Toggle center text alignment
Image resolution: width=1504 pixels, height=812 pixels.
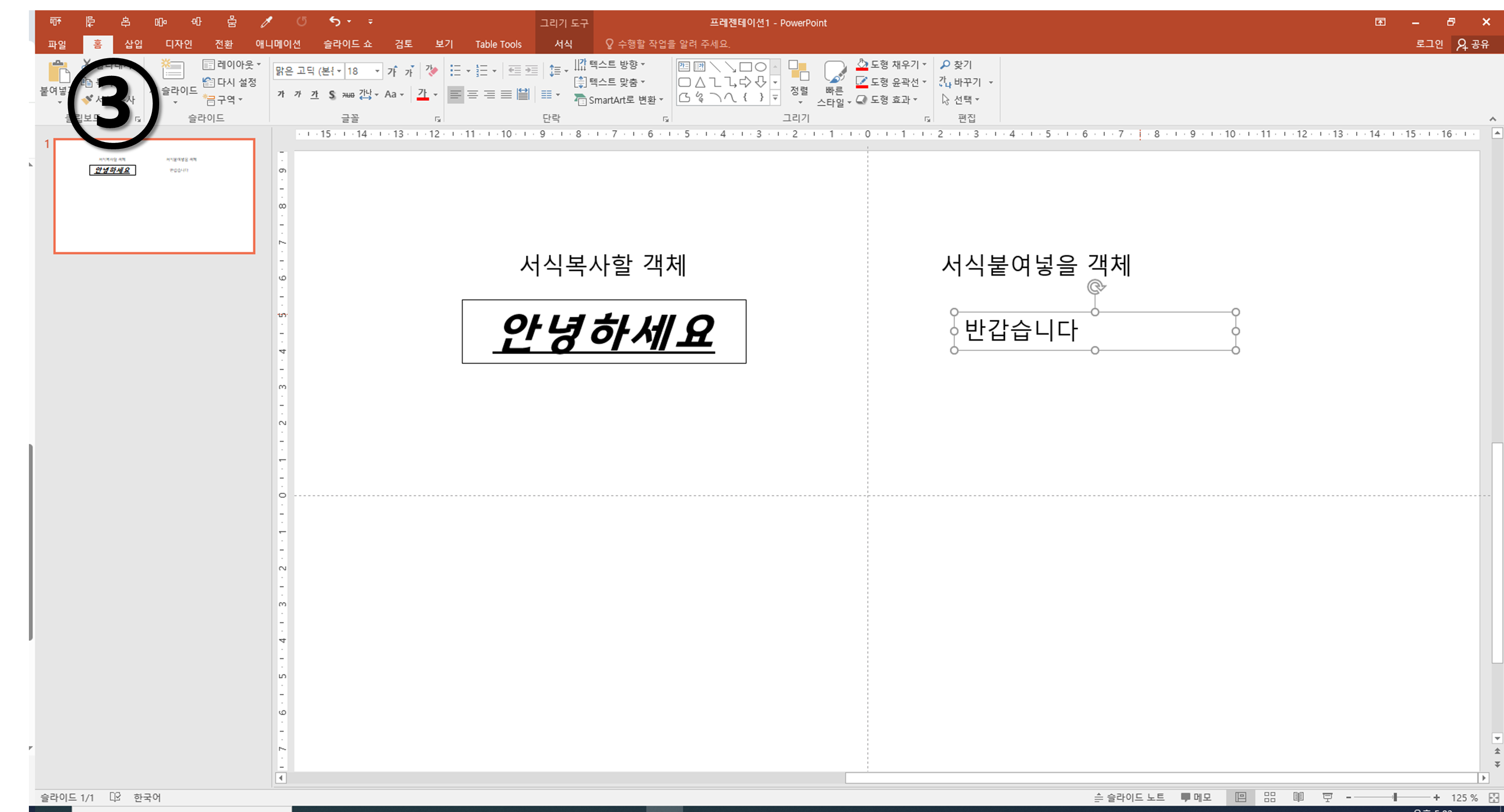pyautogui.click(x=472, y=94)
